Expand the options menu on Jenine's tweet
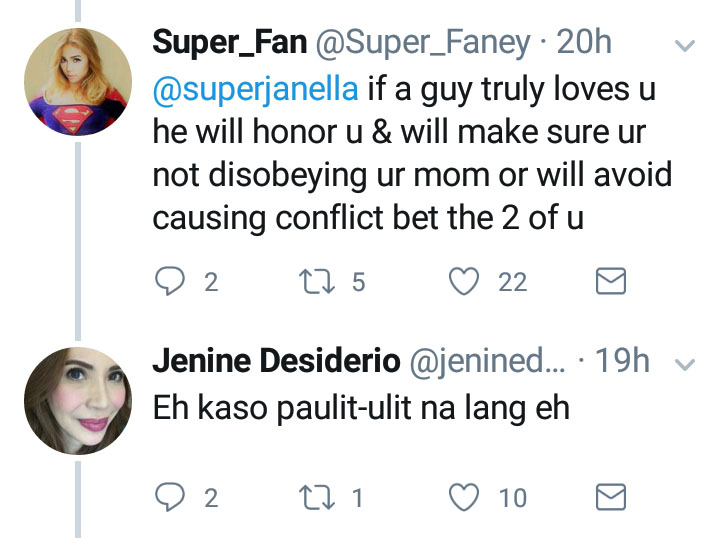 (685, 364)
